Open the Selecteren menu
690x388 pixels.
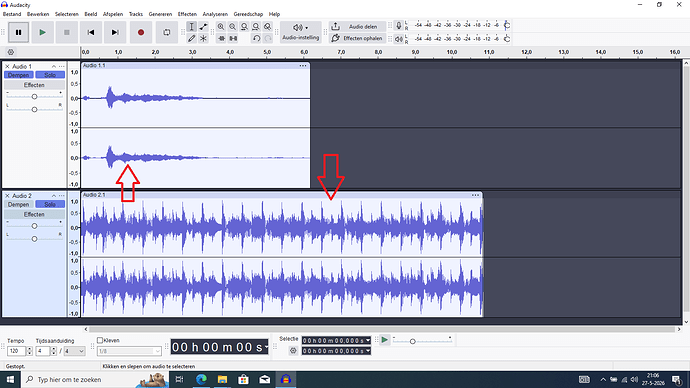pyautogui.click(x=66, y=14)
